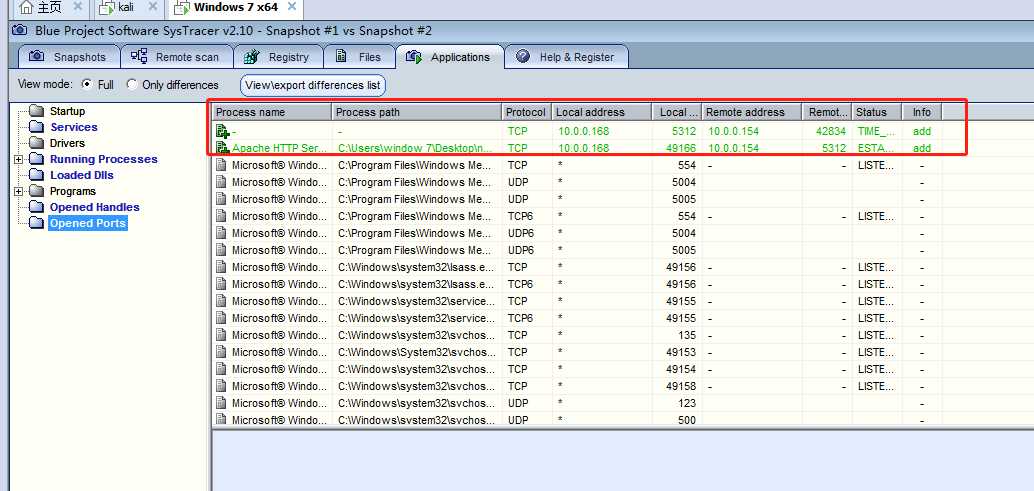The image size is (1034, 491).
Task: Close the 主页 tab
Action: click(x=77, y=7)
